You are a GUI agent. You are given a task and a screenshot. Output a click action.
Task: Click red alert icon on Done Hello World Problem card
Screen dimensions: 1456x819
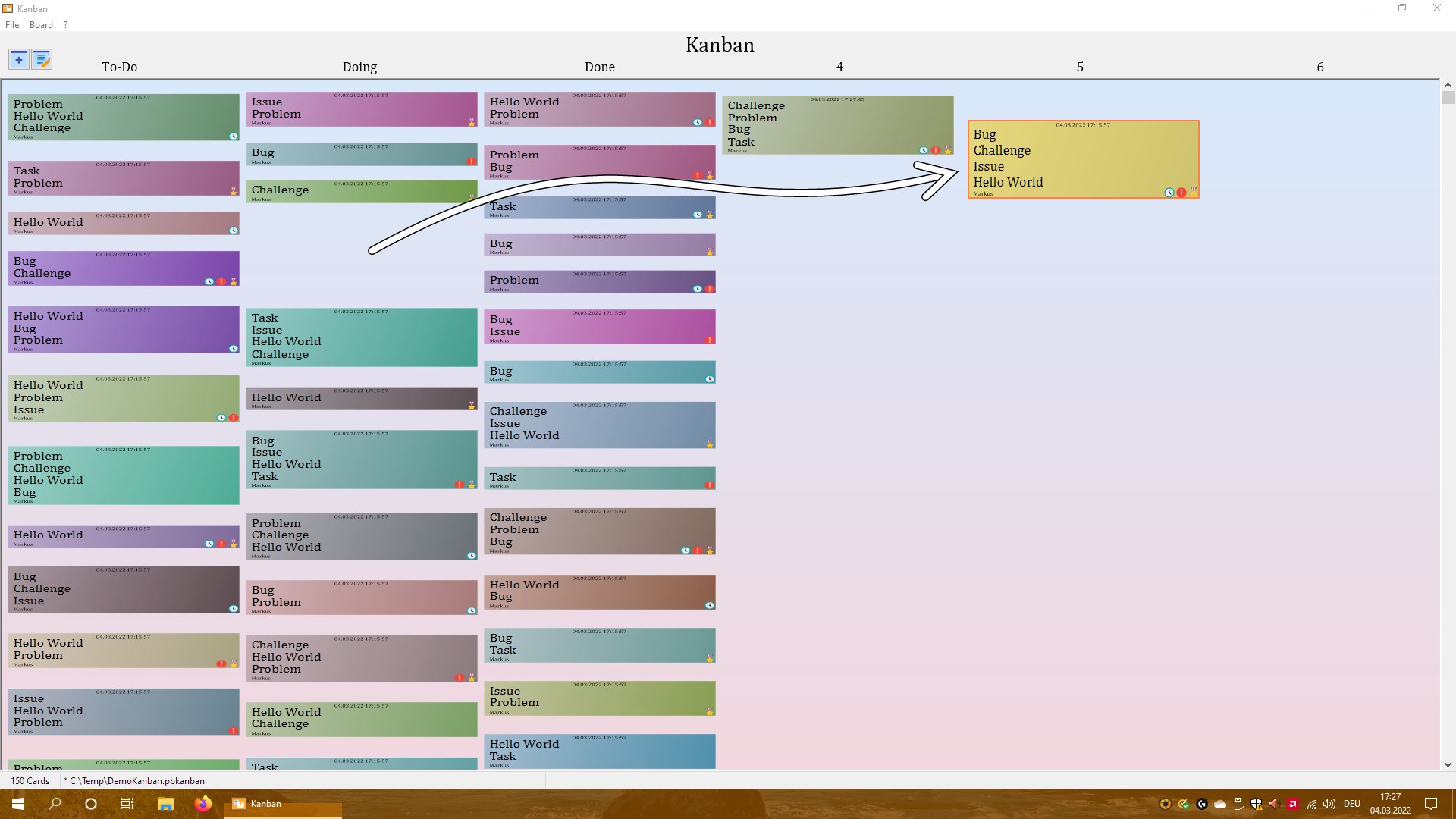710,122
